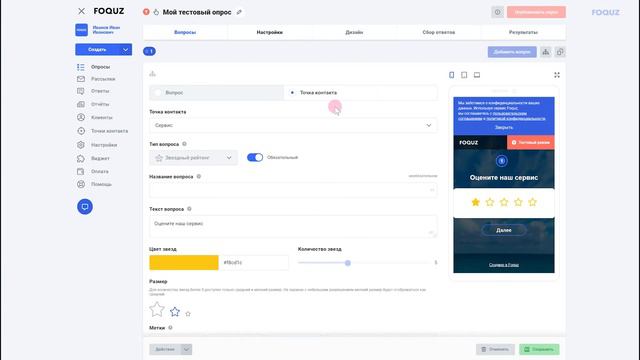Viewport: 640px width, 360px height.
Task: Click the Количество звезд slider handle
Action: pos(348,263)
